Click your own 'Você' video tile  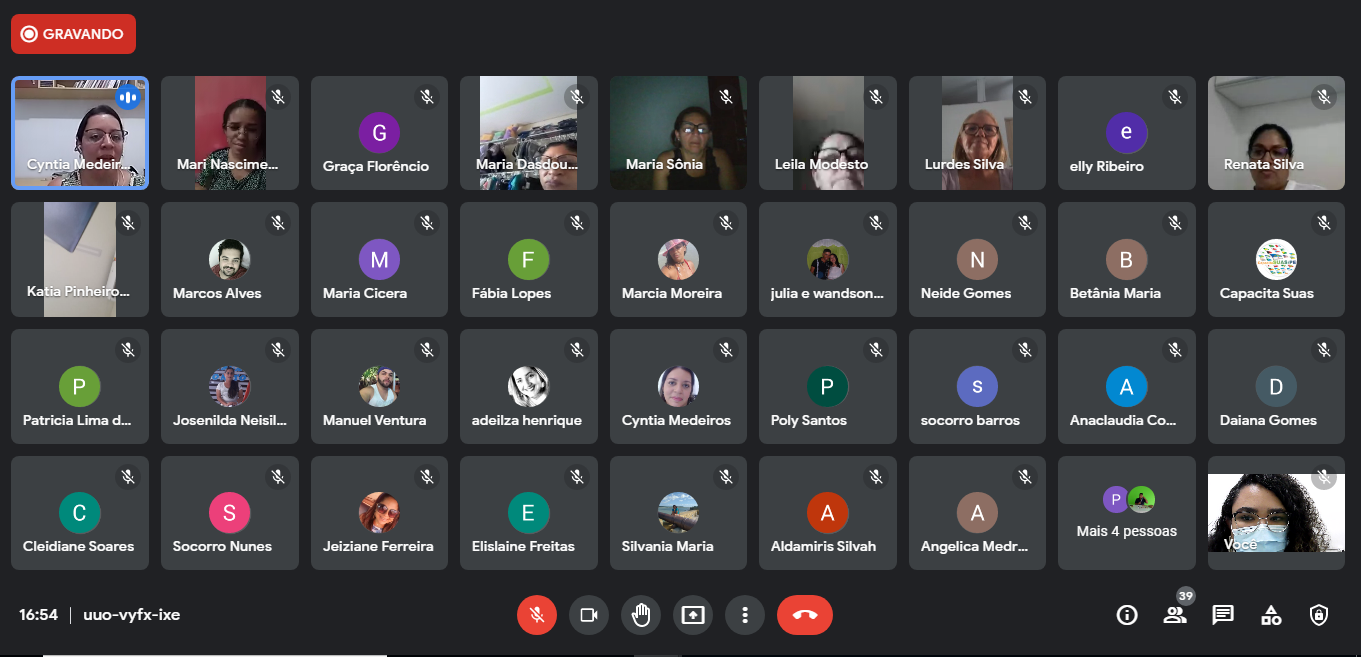coord(1276,513)
